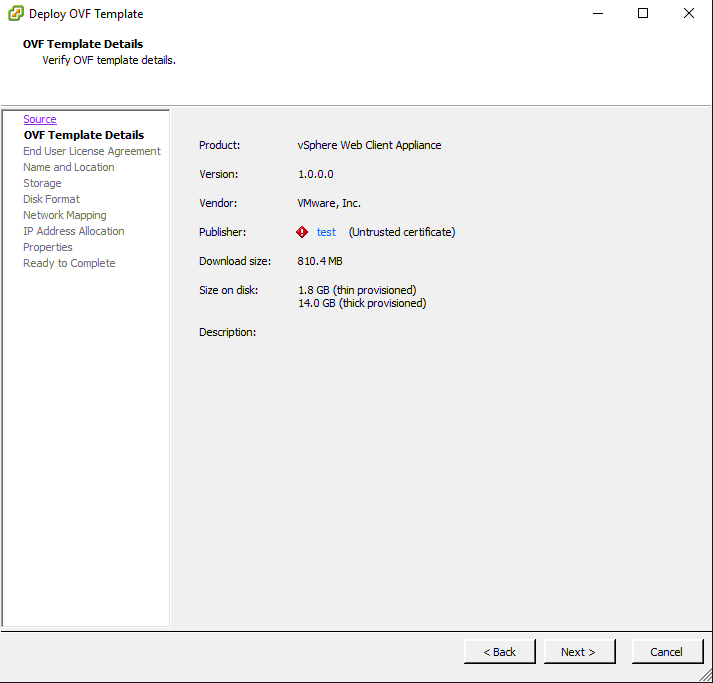Screen dimensions: 713x683
Task: Select the Properties step
Action: 48,247
